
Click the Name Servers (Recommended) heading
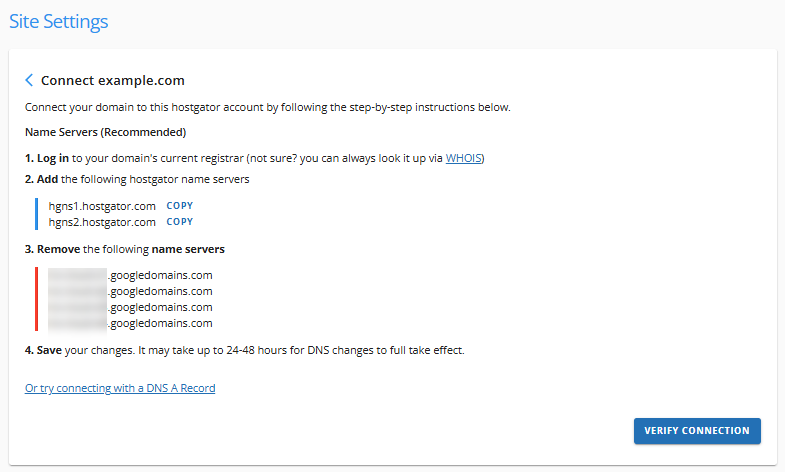(x=105, y=132)
